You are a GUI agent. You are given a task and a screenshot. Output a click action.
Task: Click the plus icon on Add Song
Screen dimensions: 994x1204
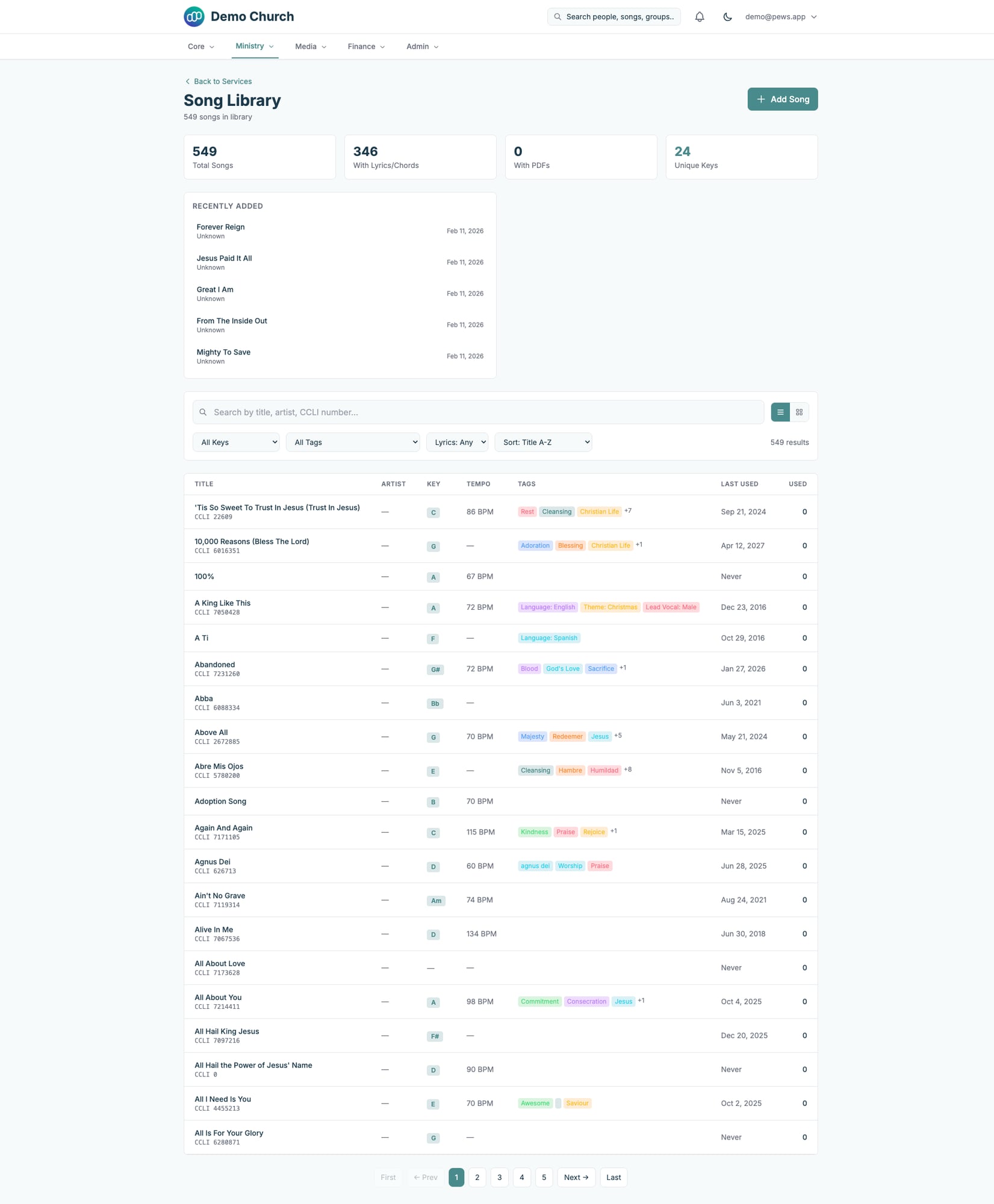coord(761,99)
